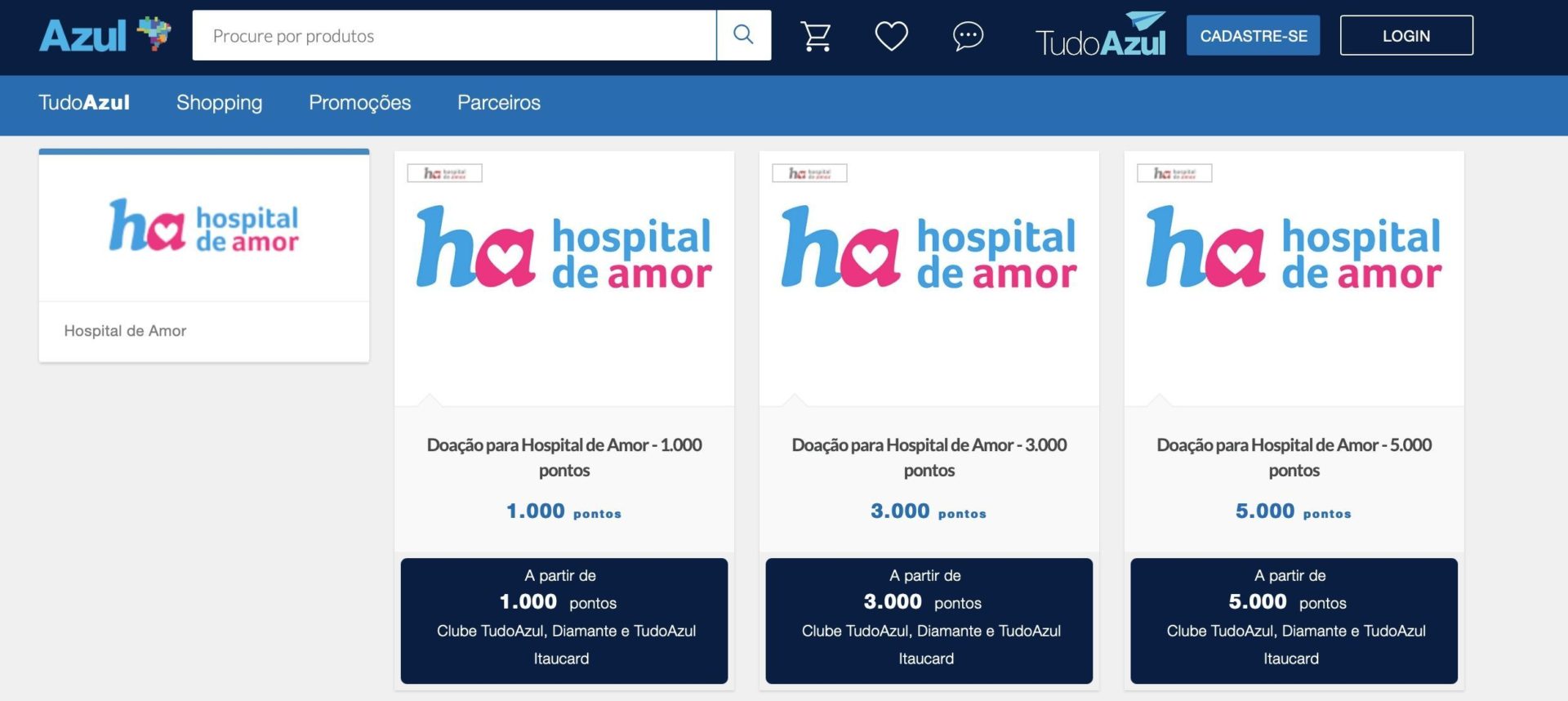The image size is (1568, 701).
Task: Click the small partner badge on 5.000 pontos card
Action: tap(1174, 173)
